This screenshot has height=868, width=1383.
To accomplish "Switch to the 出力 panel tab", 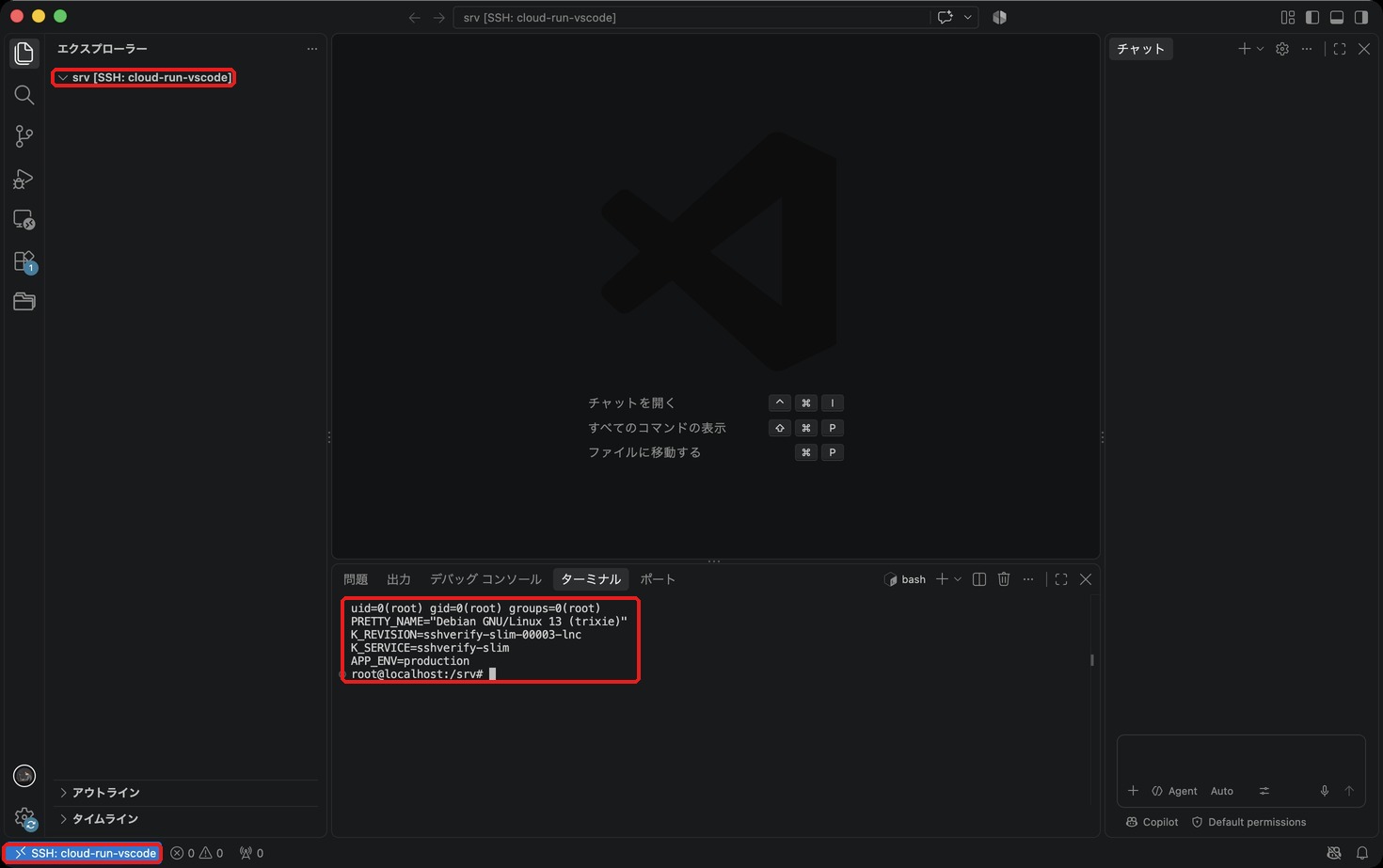I will (x=399, y=579).
